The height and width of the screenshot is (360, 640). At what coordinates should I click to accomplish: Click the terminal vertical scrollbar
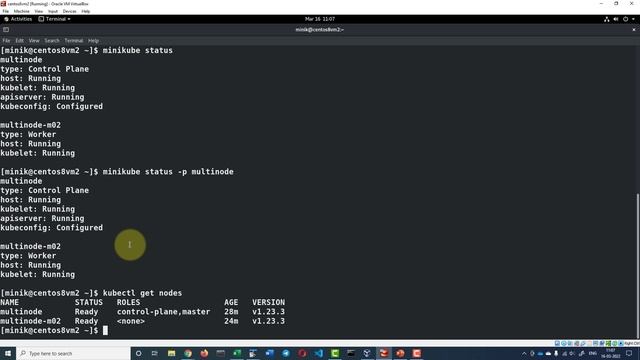pos(638,265)
